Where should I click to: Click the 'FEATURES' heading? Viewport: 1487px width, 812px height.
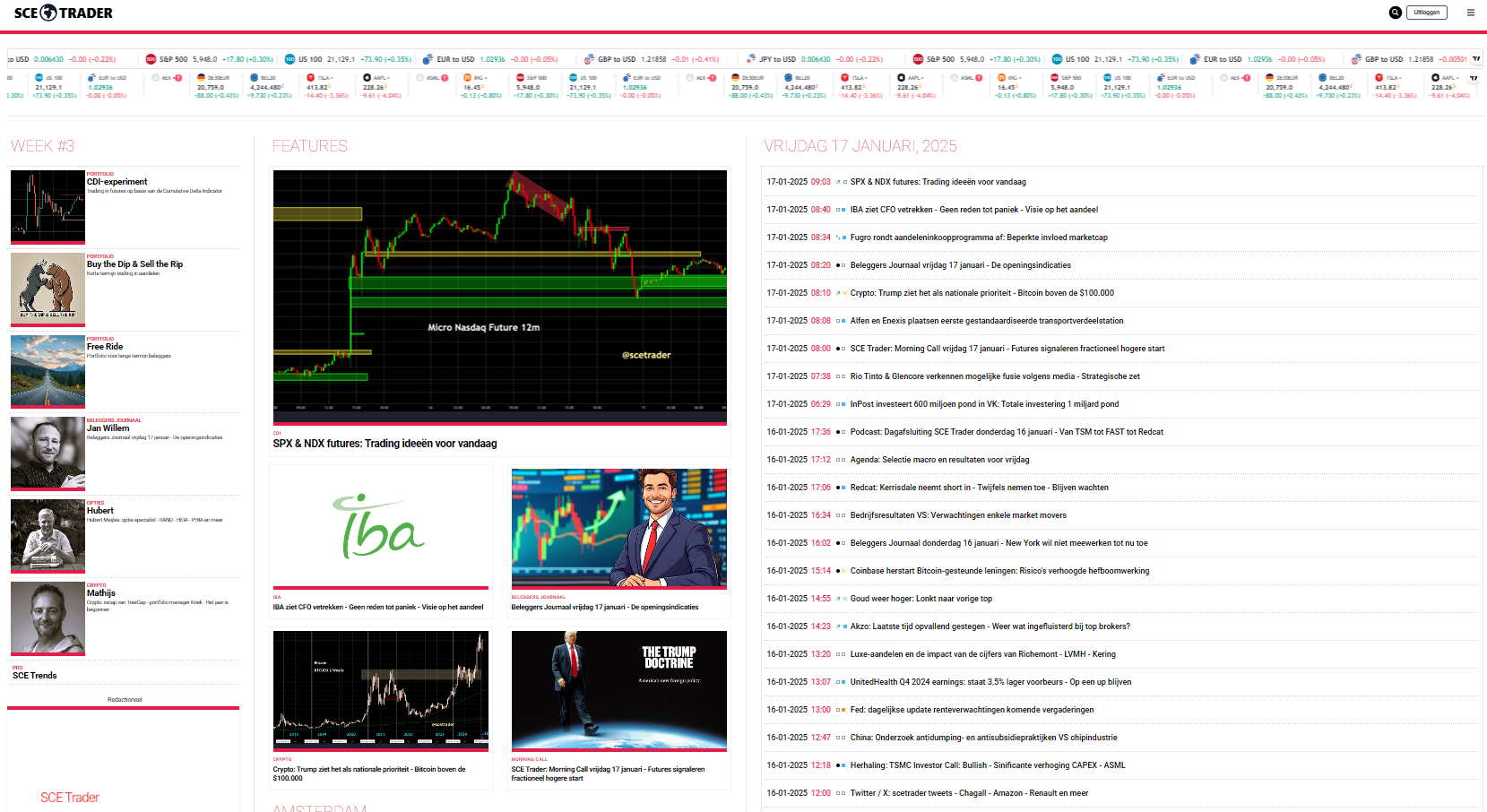(310, 146)
